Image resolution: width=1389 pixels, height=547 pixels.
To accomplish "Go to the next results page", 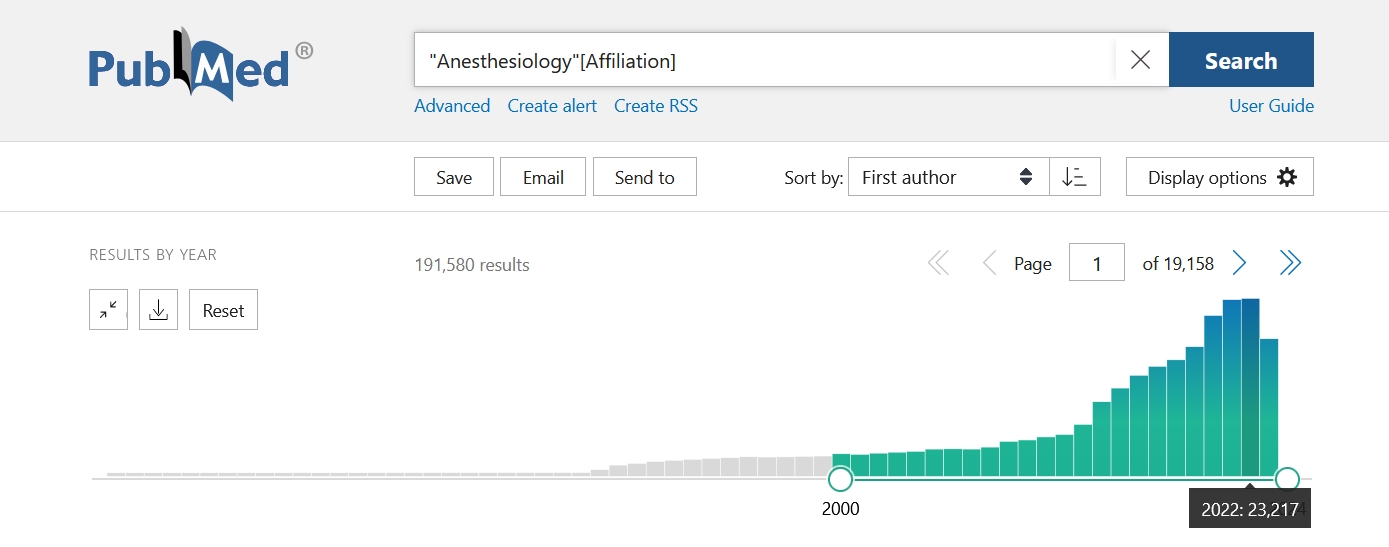I will tap(1240, 263).
